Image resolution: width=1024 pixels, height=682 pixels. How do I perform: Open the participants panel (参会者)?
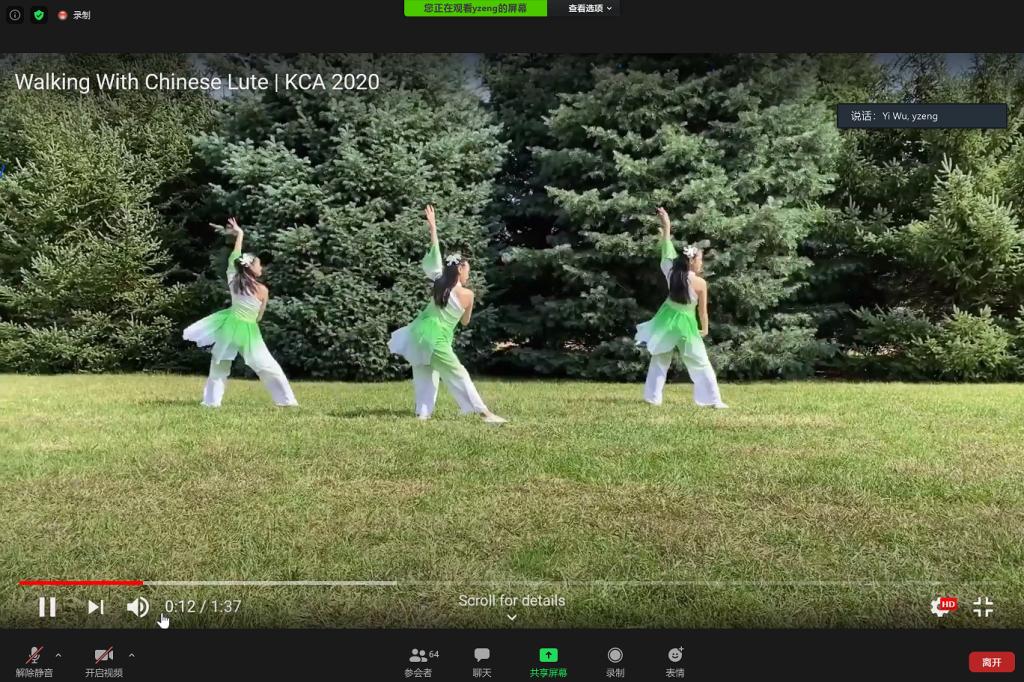pos(419,660)
